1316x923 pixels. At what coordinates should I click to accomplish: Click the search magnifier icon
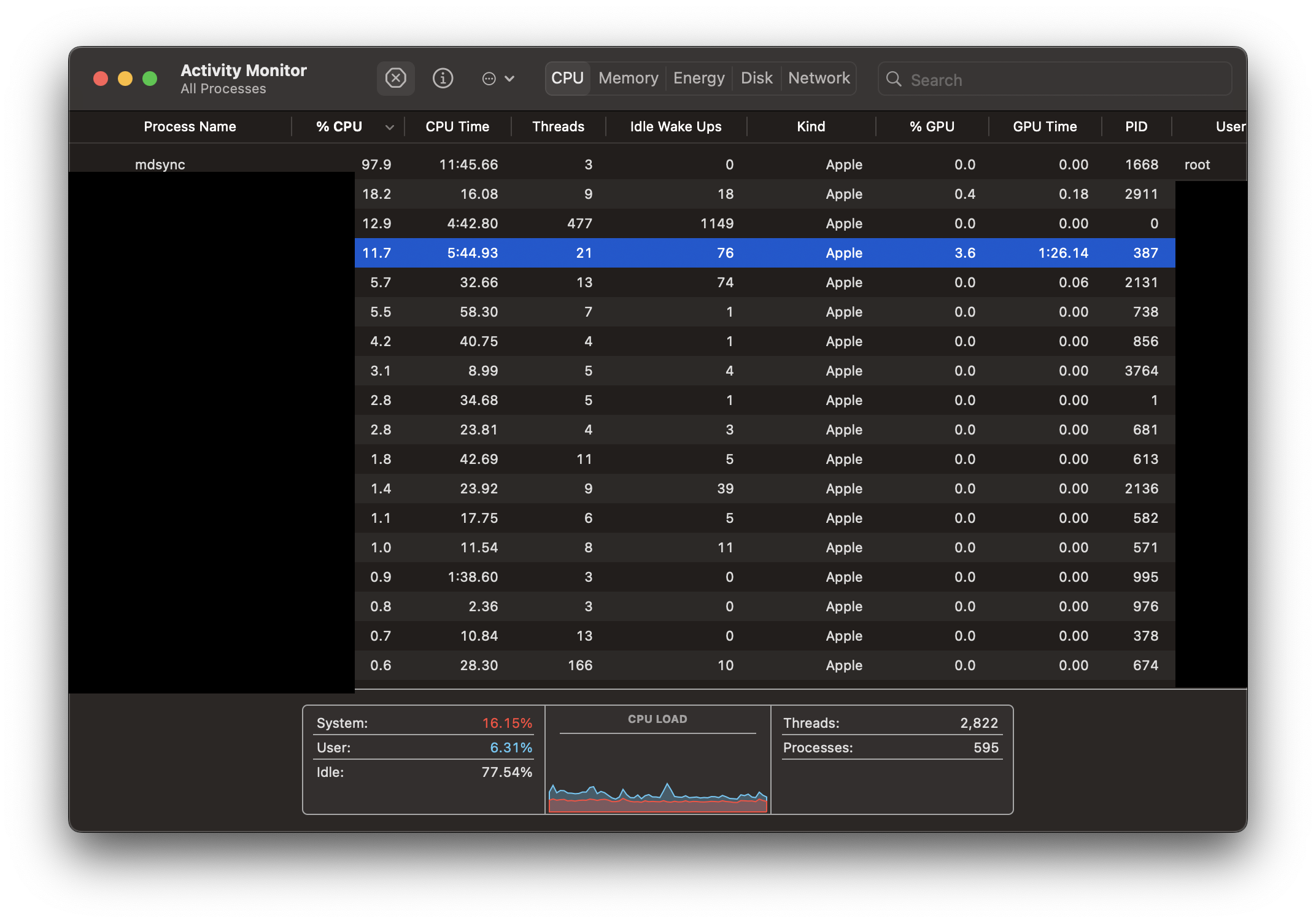click(894, 79)
